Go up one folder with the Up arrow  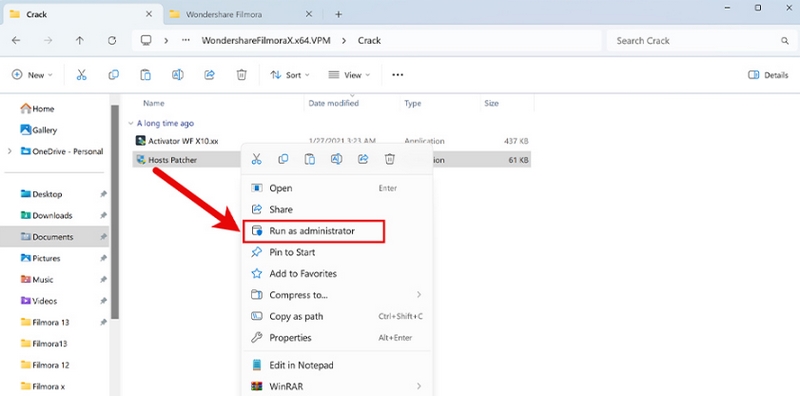coord(80,41)
